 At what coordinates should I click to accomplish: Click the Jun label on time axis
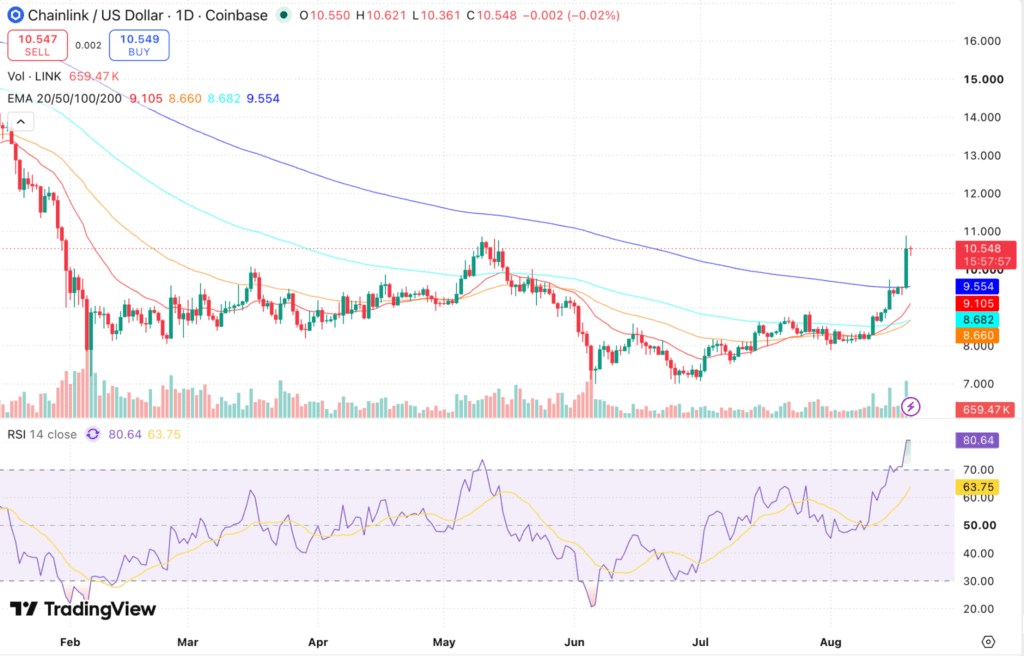pos(574,642)
